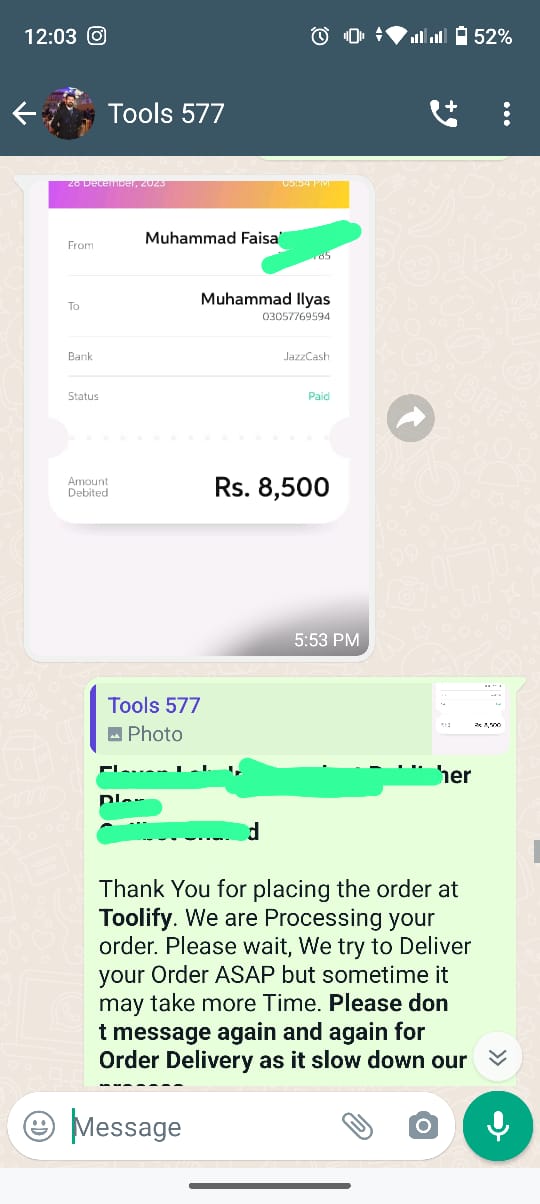This screenshot has width=540, height=1204.
Task: Open the three-dot more options menu
Action: [x=506, y=114]
